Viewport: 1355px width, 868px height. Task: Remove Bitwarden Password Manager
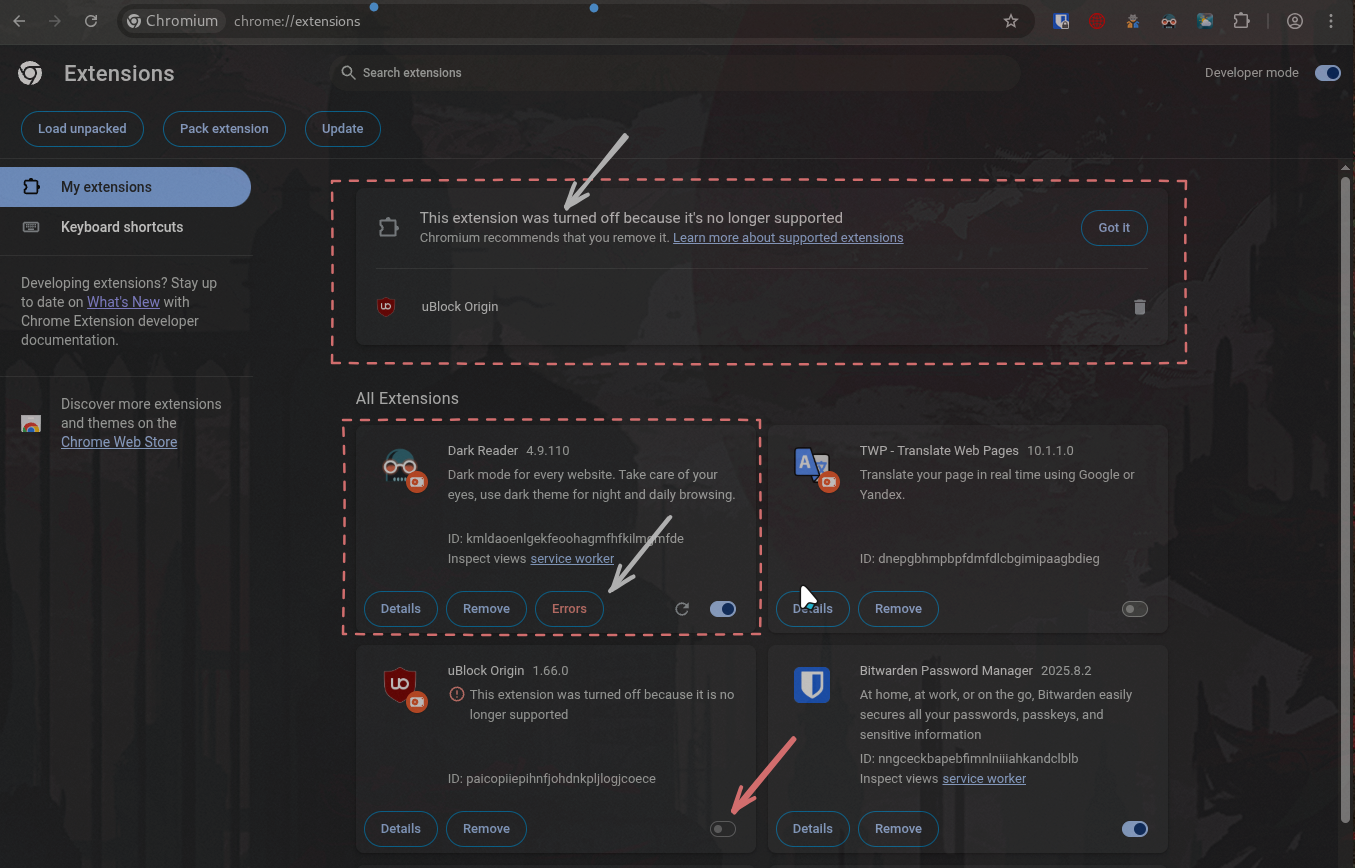point(898,829)
